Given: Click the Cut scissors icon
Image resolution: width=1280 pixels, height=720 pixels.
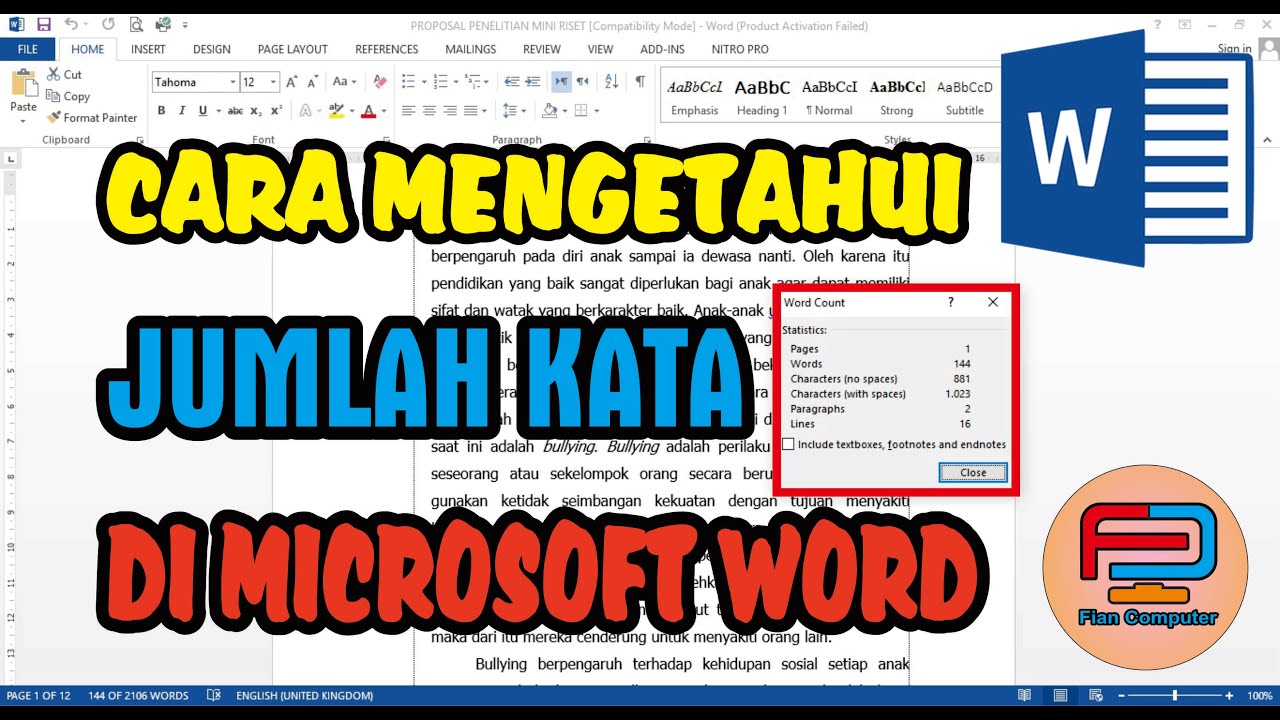Looking at the screenshot, I should 53,74.
